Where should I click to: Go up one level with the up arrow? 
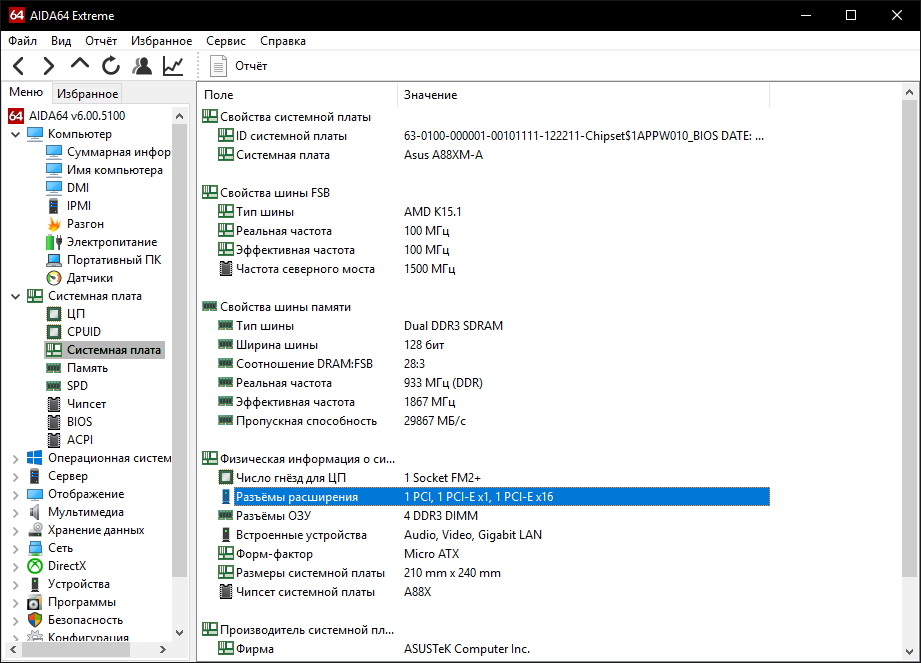pyautogui.click(x=80, y=63)
